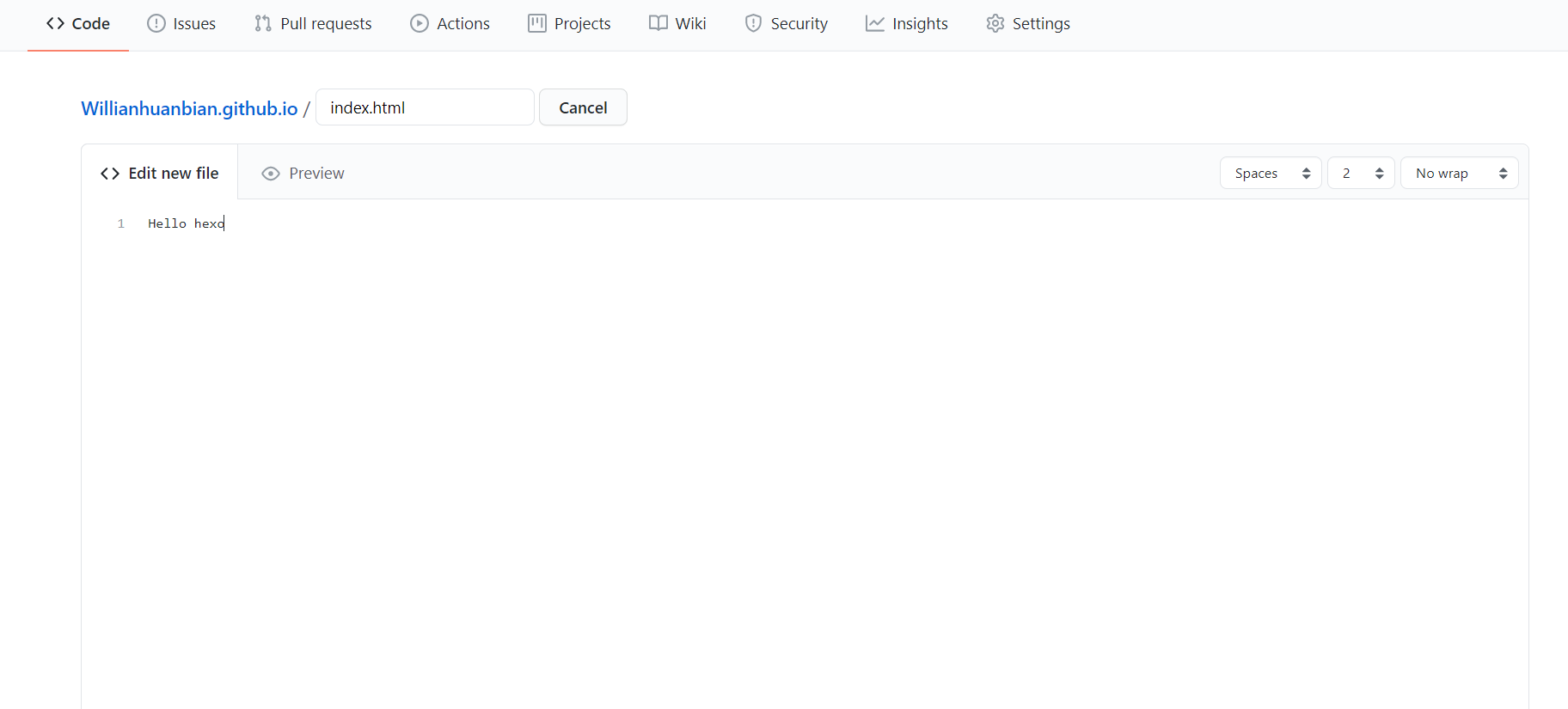The height and width of the screenshot is (709, 1568).
Task: Focus the index.html filename field
Action: point(425,107)
